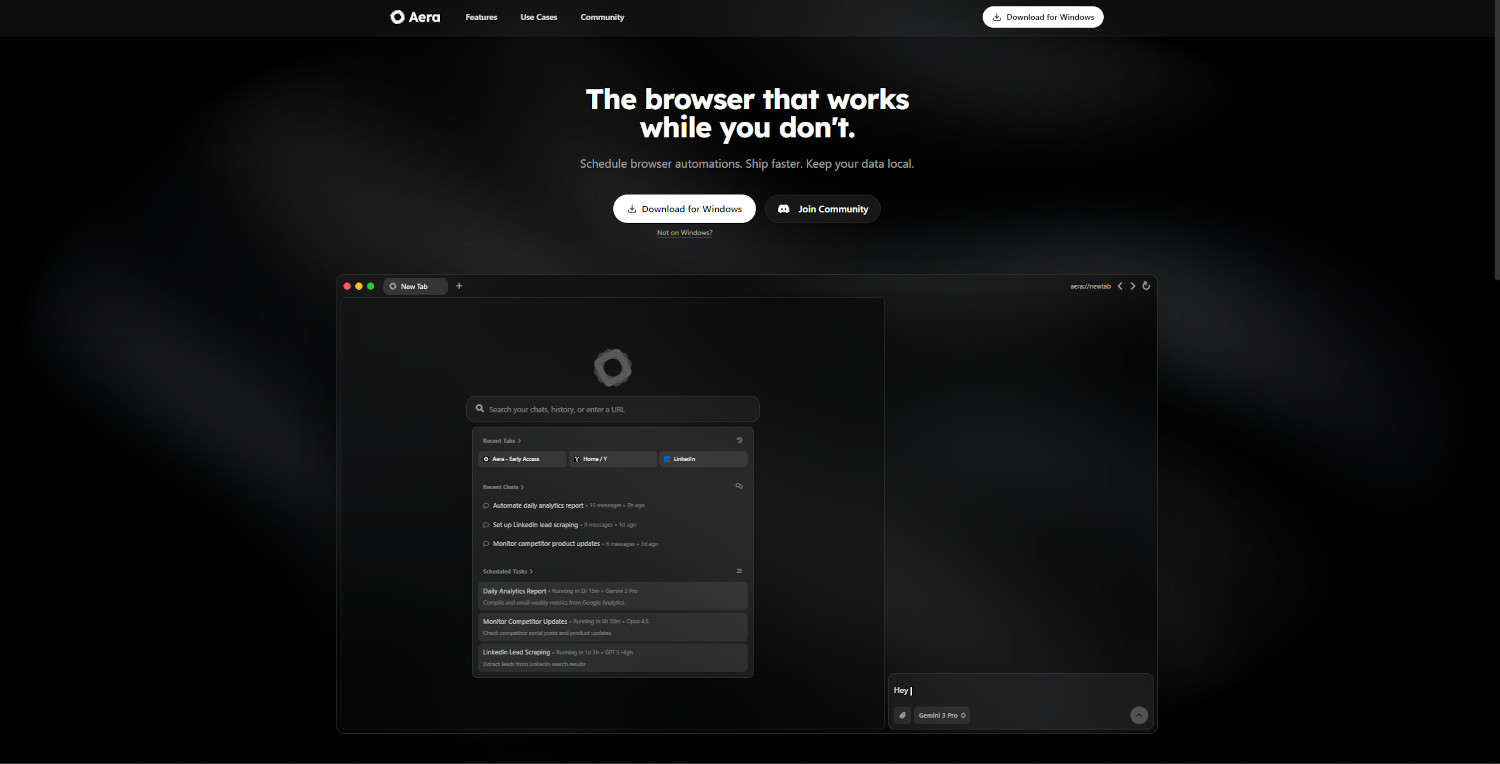Click the Aera logo in the header

point(415,17)
